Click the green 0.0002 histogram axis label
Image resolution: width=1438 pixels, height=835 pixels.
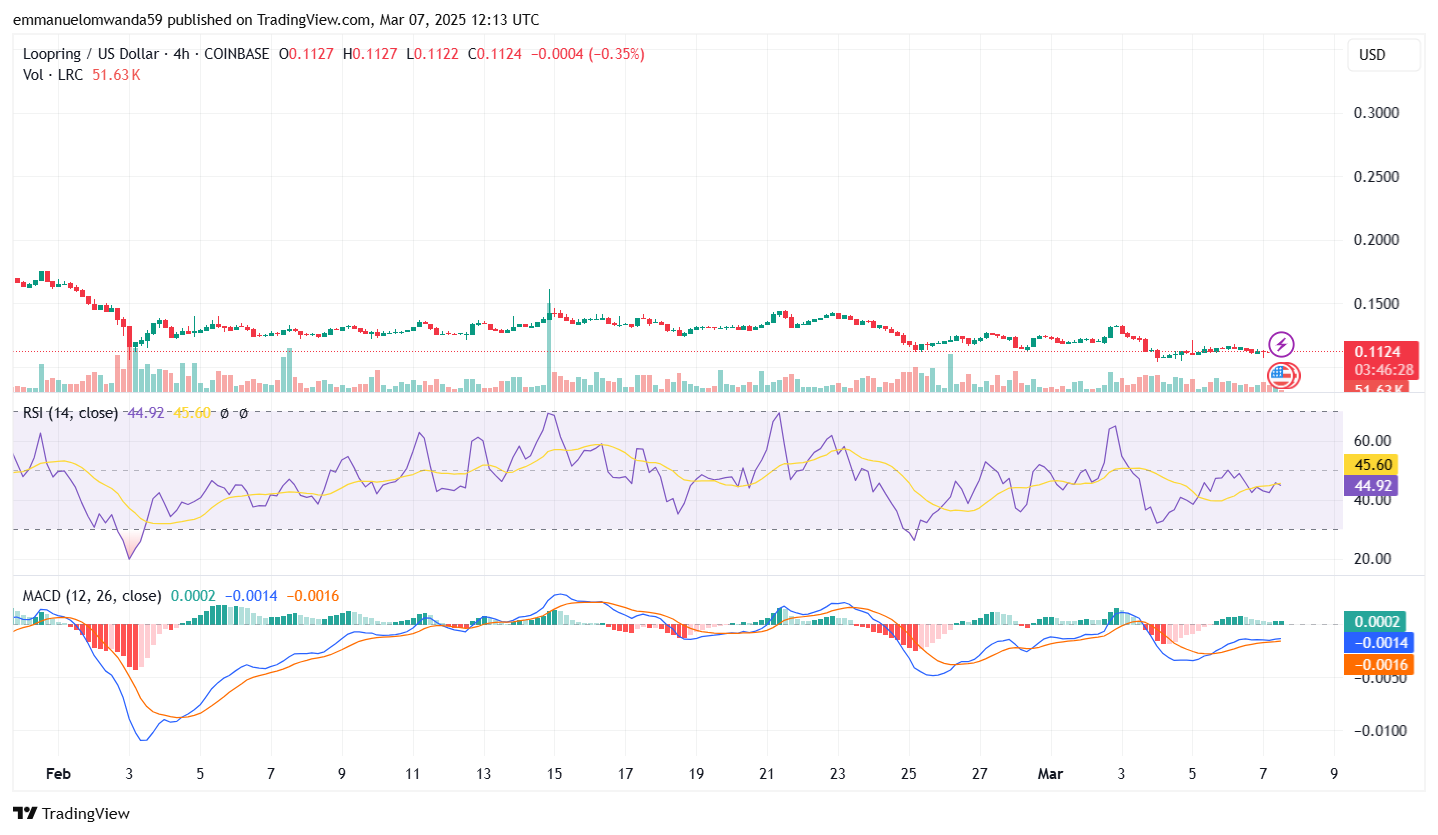pyautogui.click(x=1376, y=621)
